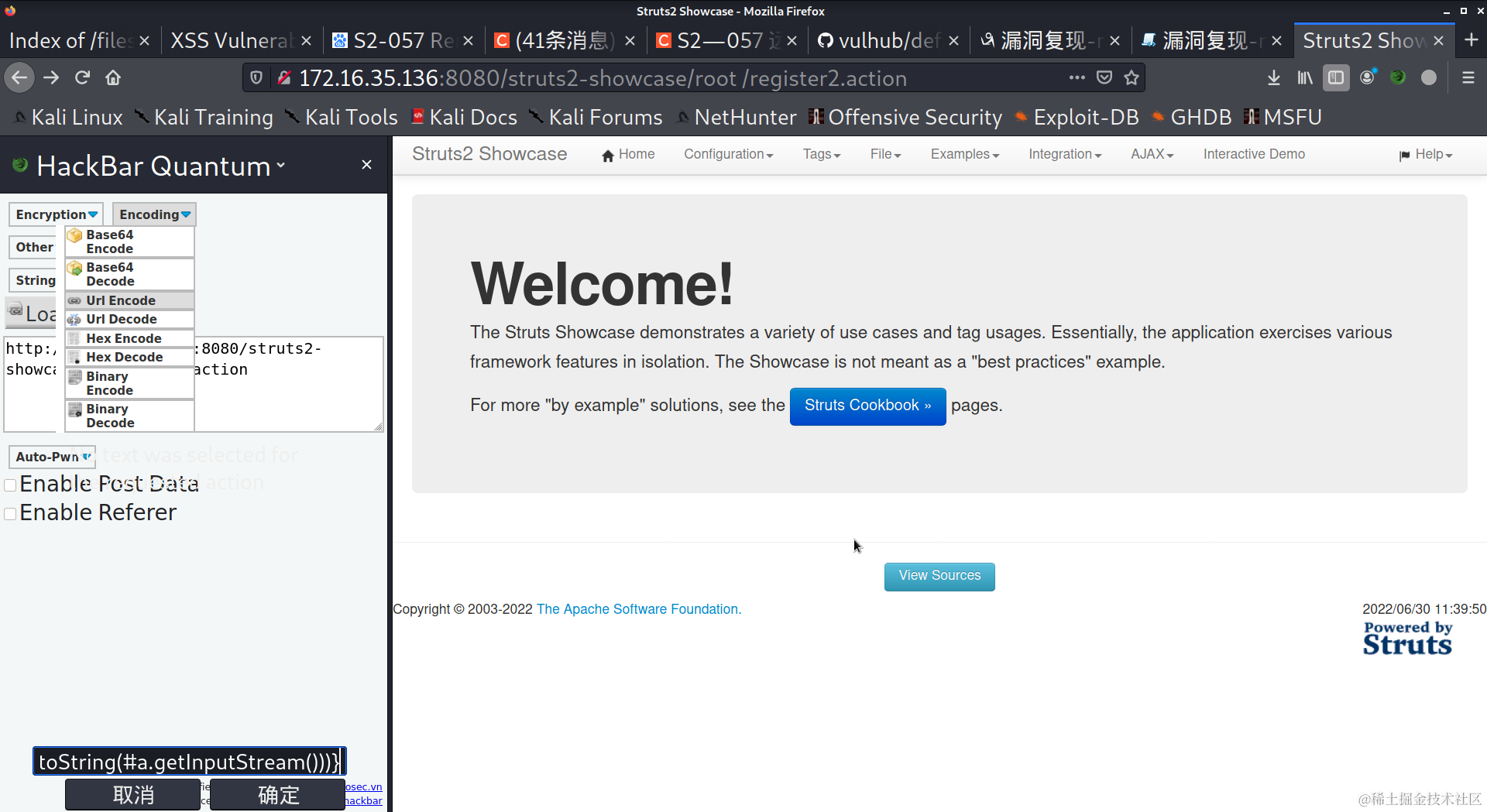1487x812 pixels.
Task: Open the Exploit-DB bookmark
Action: tap(1077, 118)
